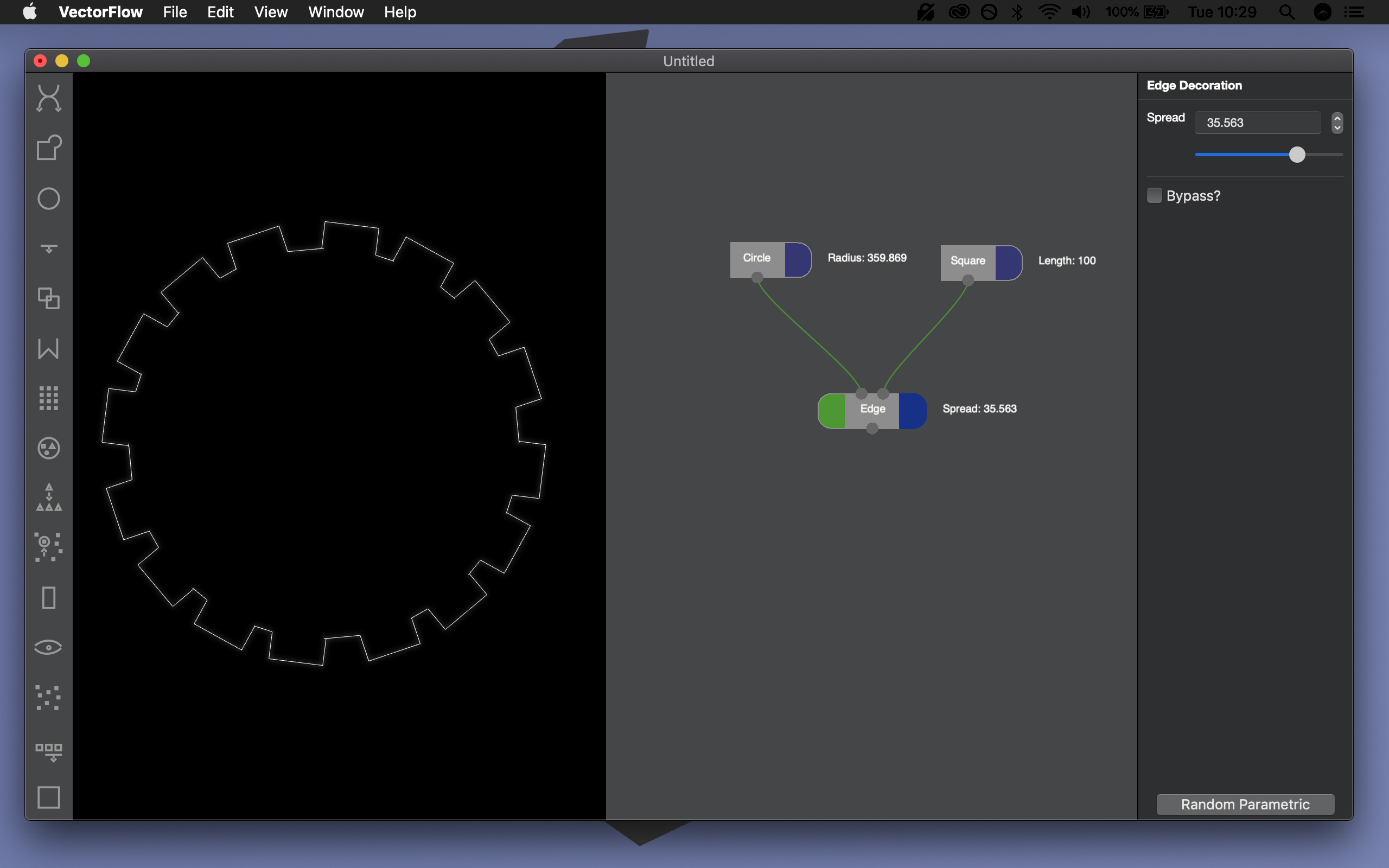The height and width of the screenshot is (868, 1389).
Task: Open the View menu
Action: tap(270, 12)
